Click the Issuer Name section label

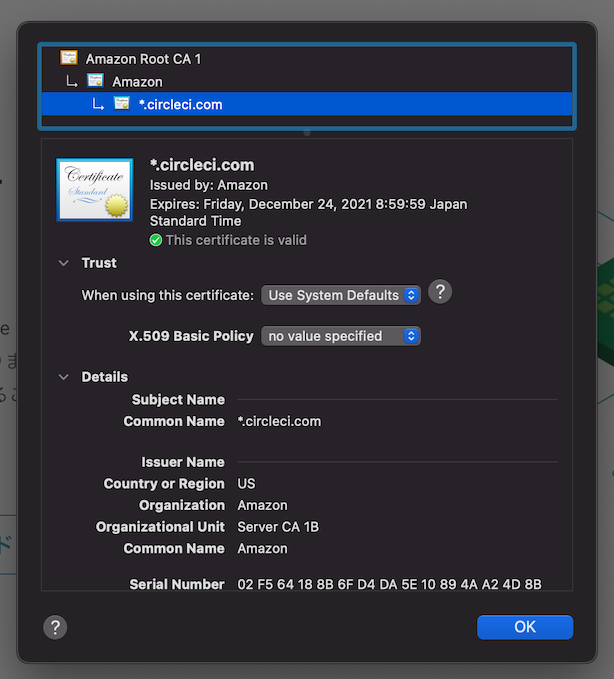[183, 462]
